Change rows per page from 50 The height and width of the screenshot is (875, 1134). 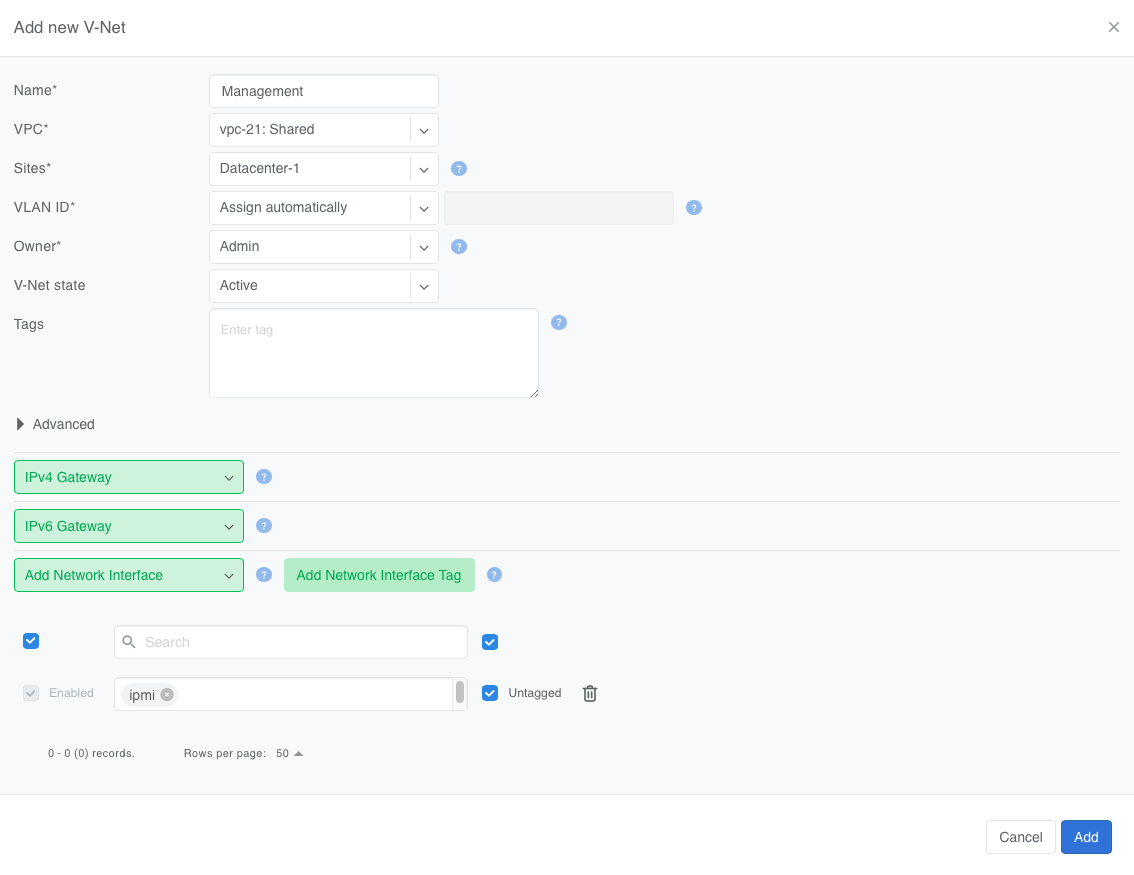pyautogui.click(x=287, y=753)
